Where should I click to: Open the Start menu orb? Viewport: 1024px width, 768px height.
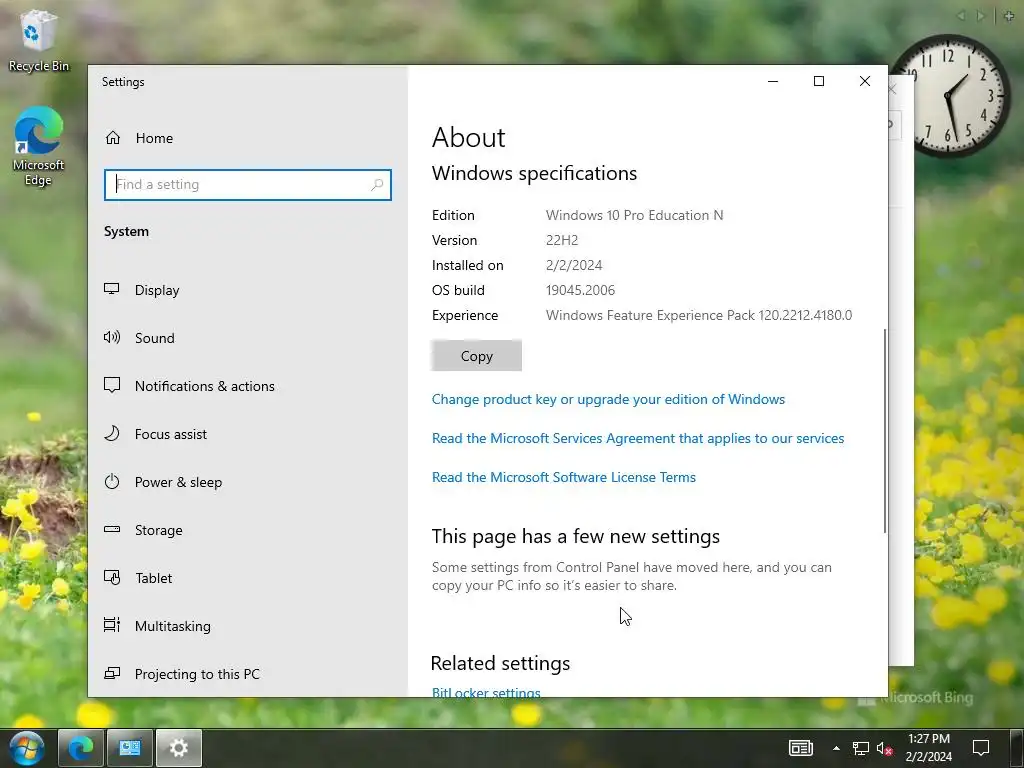pos(27,748)
